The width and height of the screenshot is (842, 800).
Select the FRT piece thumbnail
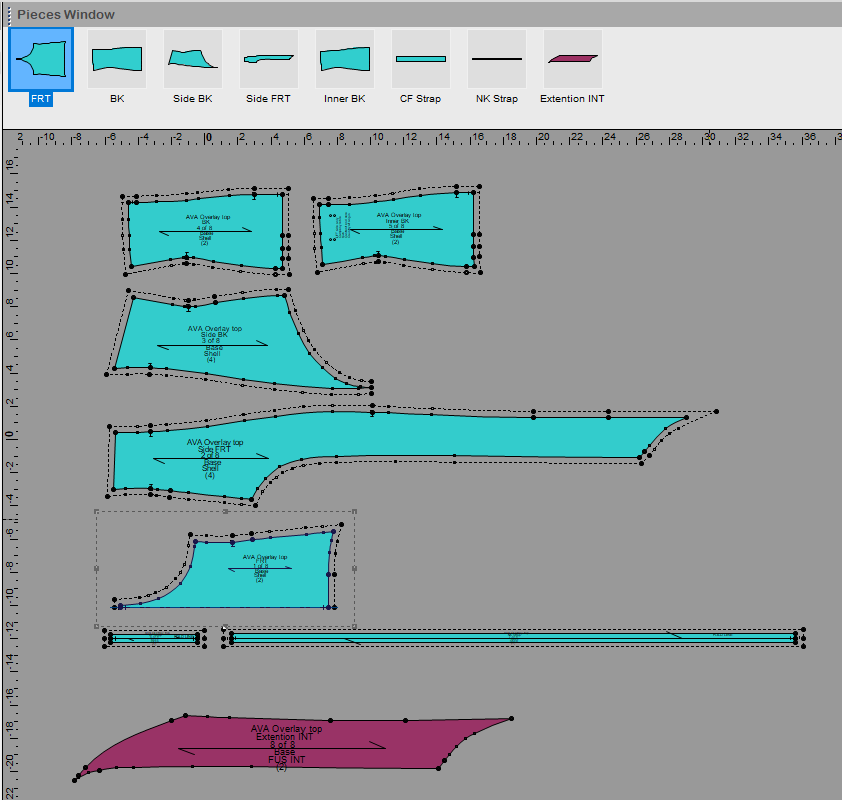click(x=41, y=59)
